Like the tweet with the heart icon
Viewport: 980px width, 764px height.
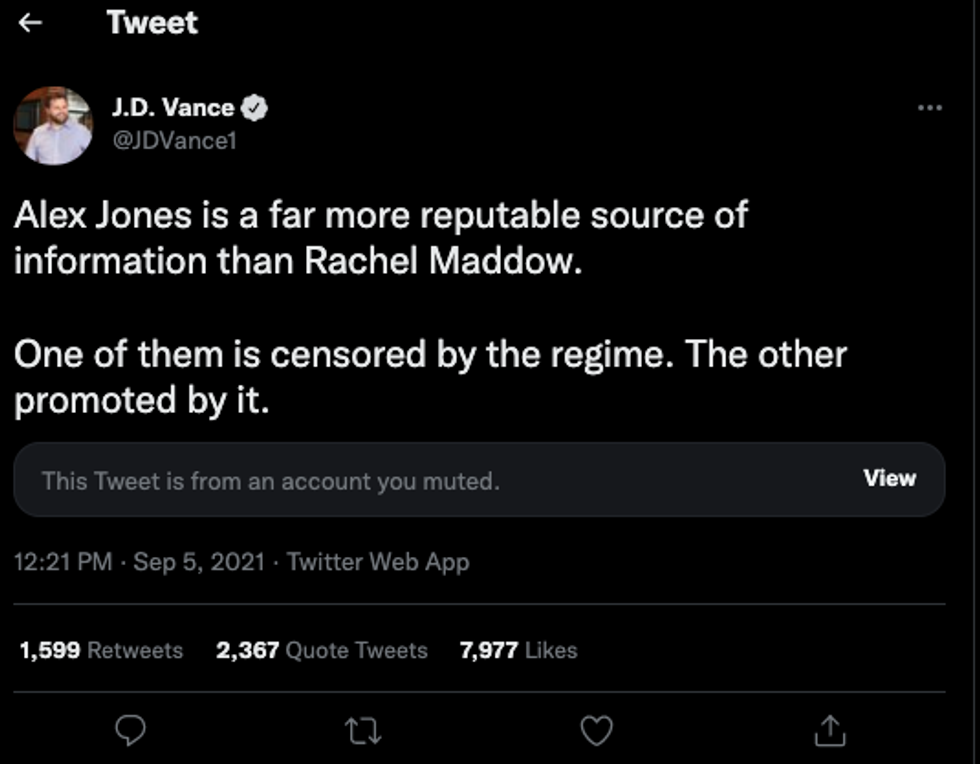[x=596, y=731]
